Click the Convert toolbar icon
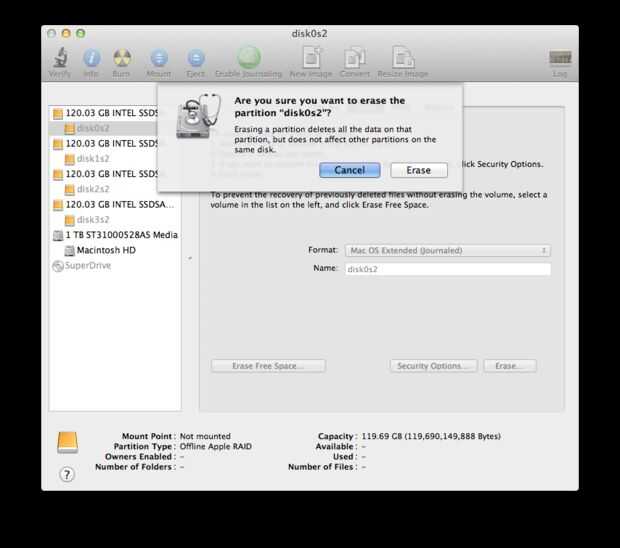The image size is (620, 548). click(x=355, y=58)
